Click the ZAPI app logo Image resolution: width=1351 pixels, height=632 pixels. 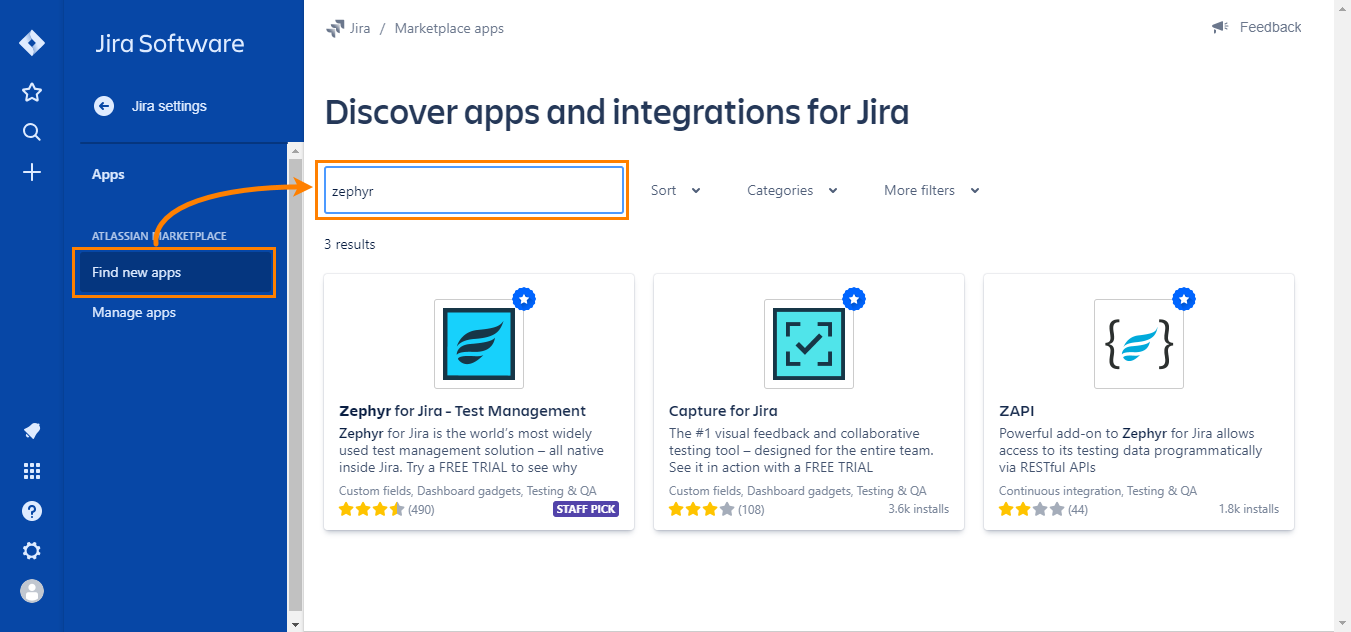click(1139, 344)
